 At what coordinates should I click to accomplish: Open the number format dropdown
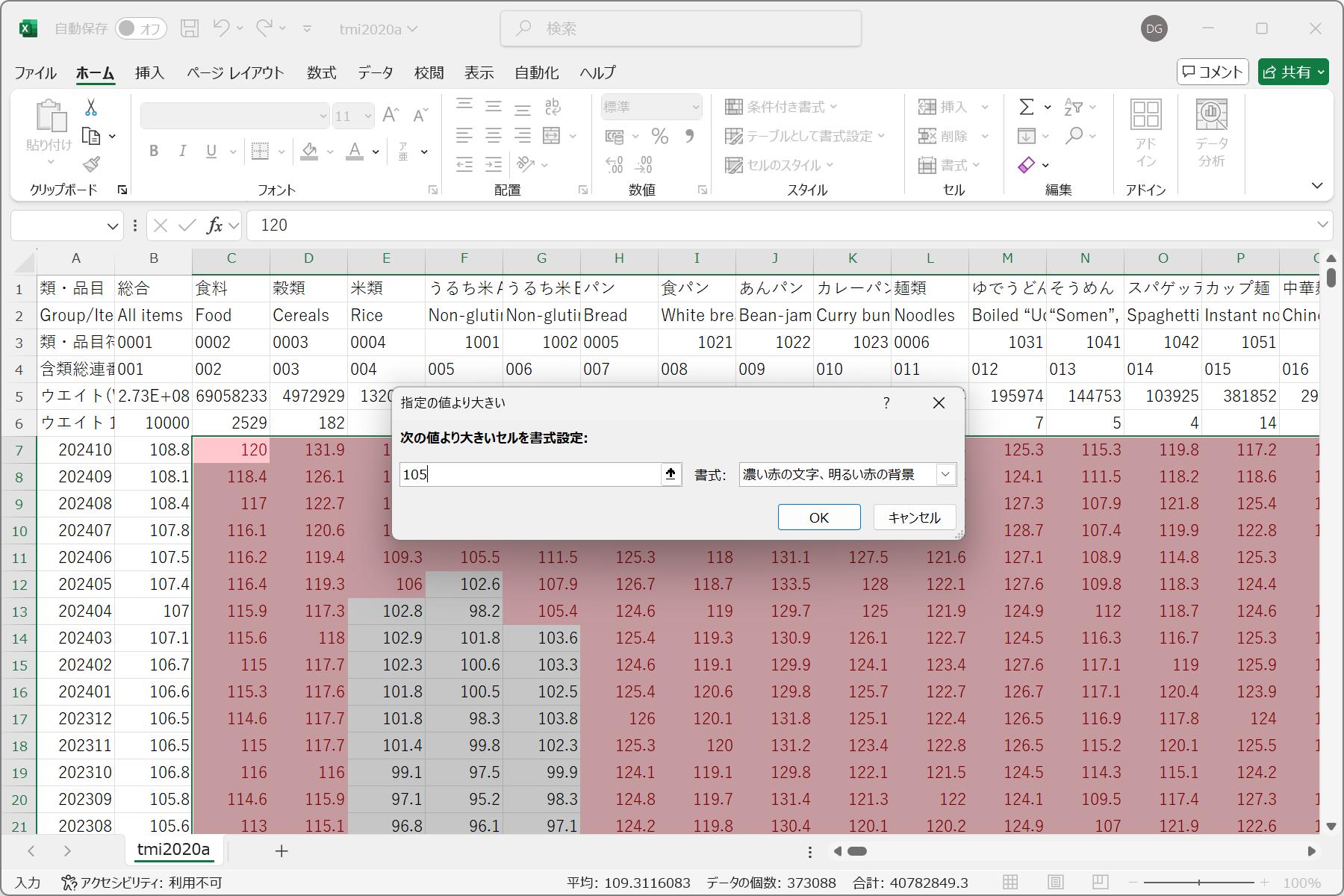point(695,108)
